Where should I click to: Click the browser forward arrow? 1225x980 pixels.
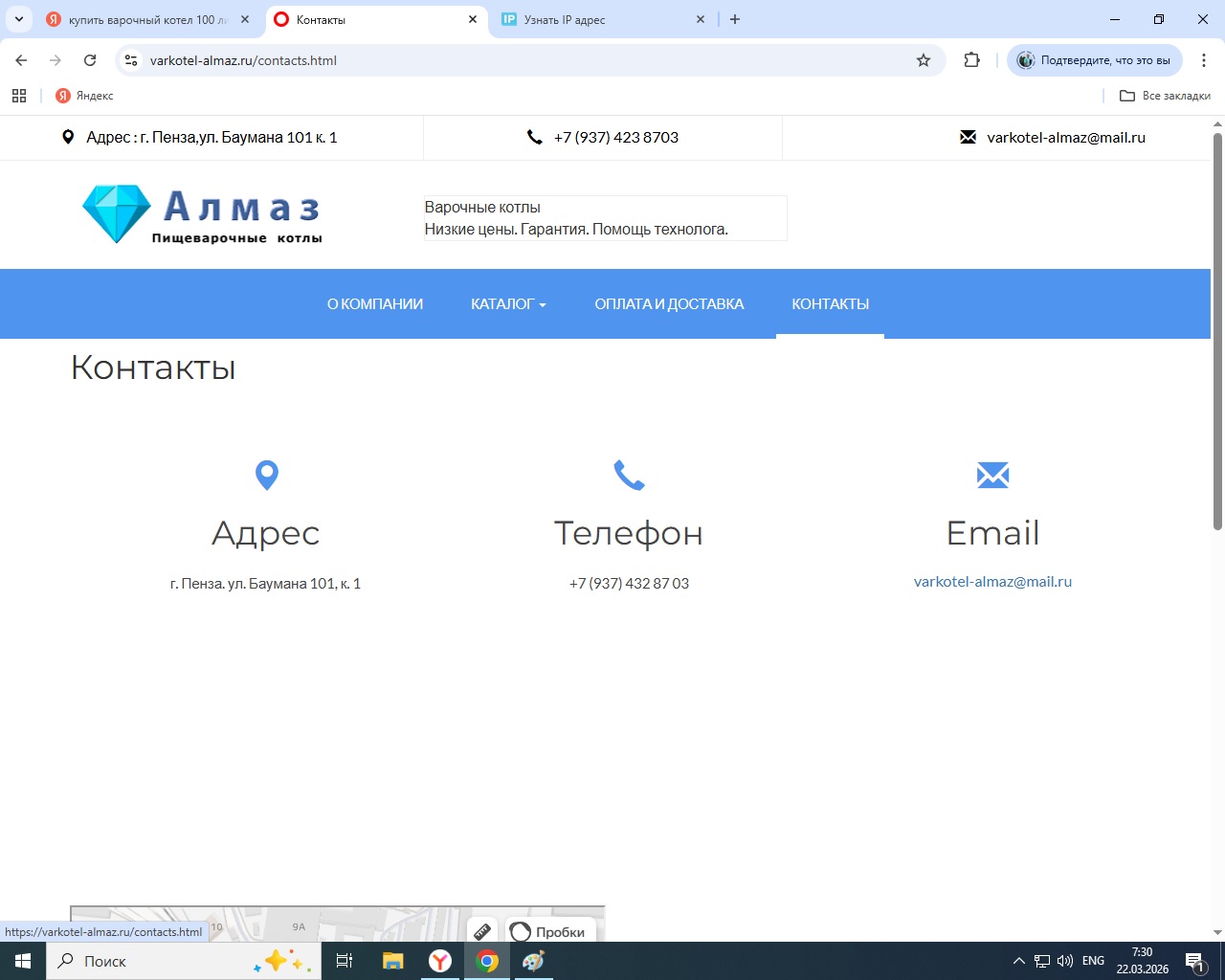pos(56,60)
